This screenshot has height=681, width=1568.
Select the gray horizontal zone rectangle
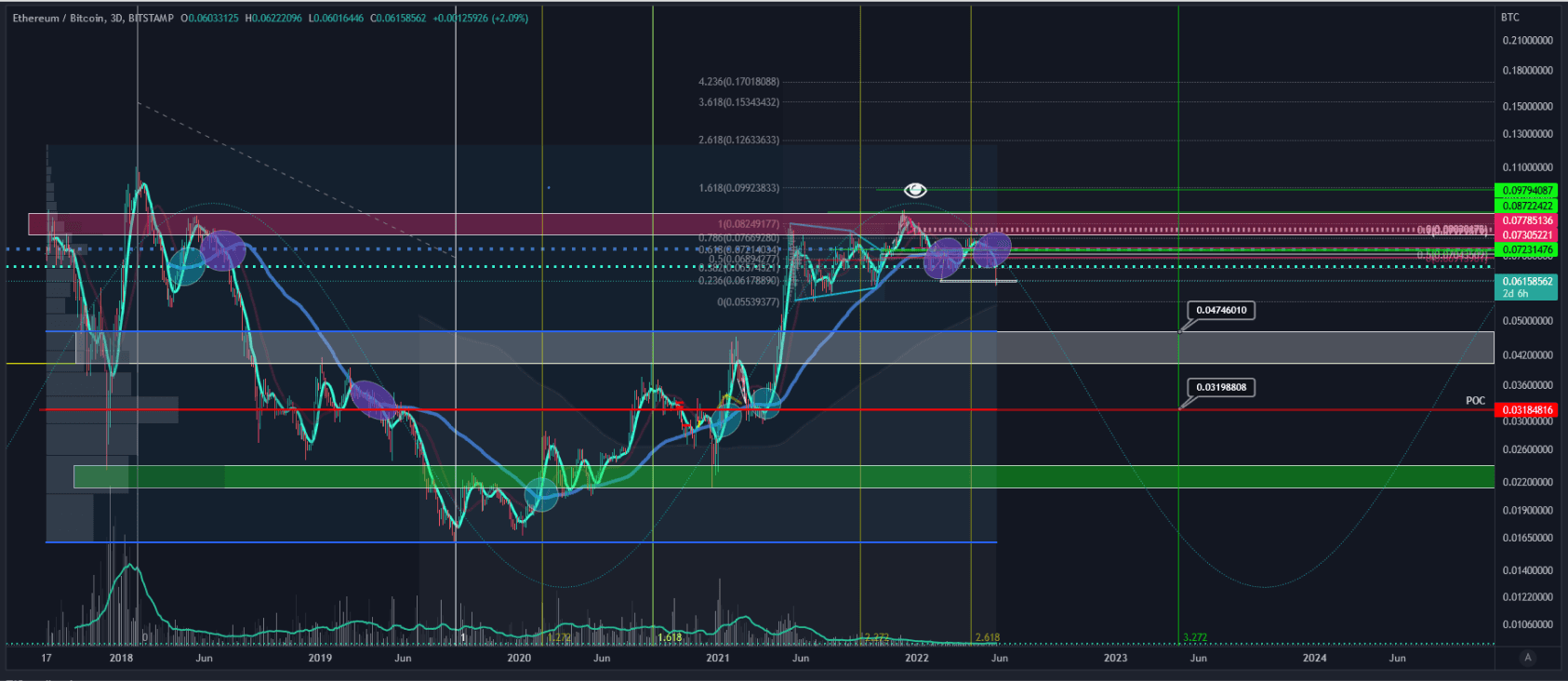tap(784, 348)
